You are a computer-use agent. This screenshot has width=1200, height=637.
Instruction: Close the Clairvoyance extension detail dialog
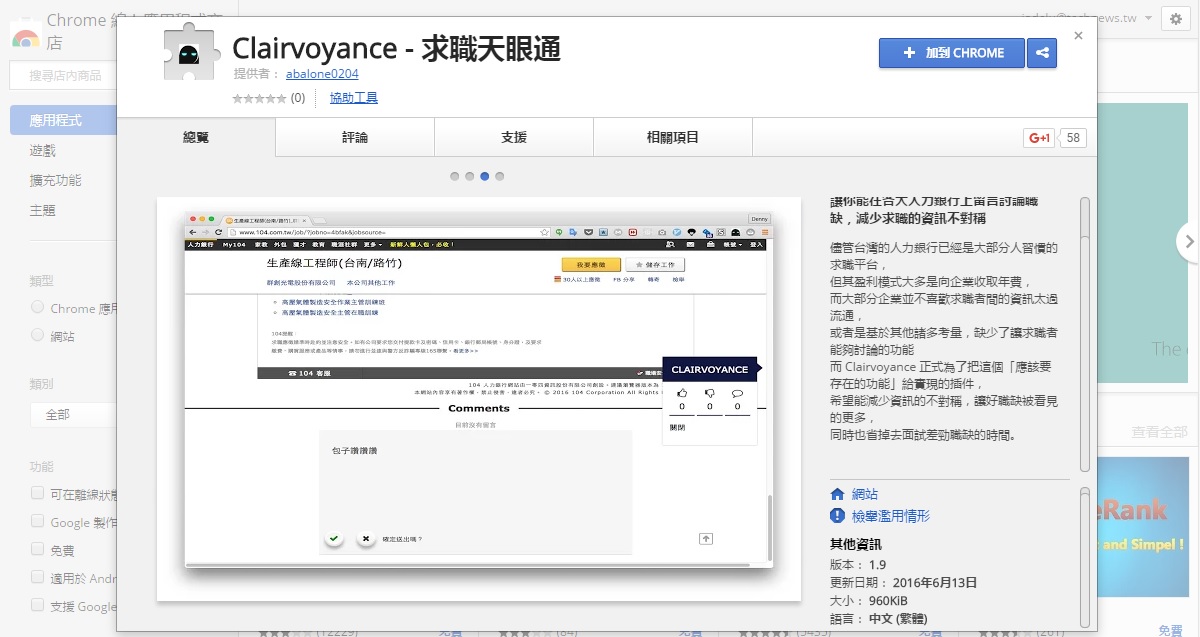click(1078, 36)
